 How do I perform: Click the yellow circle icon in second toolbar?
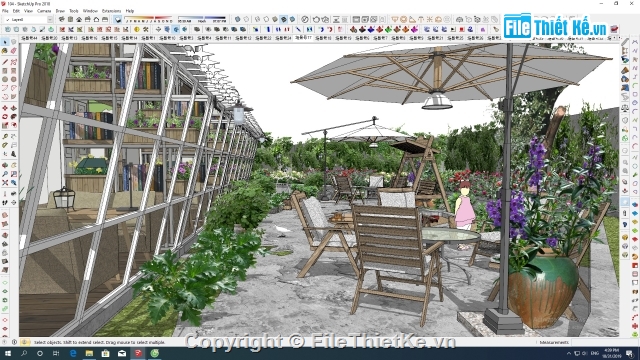(x=137, y=29)
